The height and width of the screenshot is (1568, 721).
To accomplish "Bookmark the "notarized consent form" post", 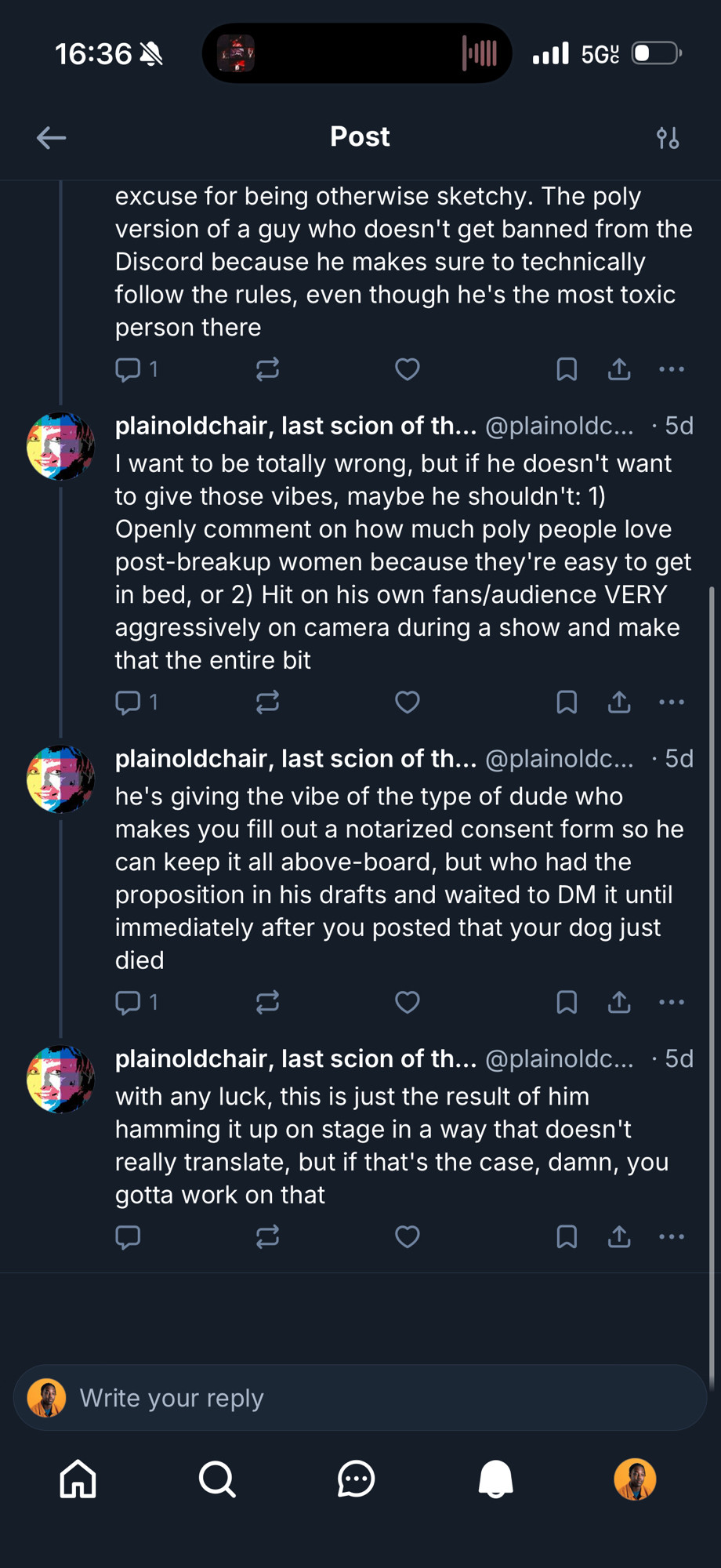I will (567, 1002).
